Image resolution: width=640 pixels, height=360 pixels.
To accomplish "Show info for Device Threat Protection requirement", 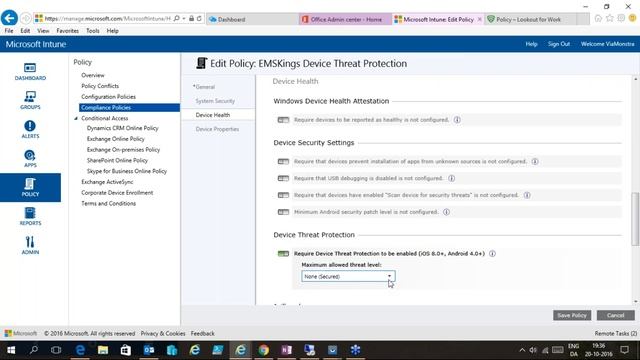I will tap(492, 253).
